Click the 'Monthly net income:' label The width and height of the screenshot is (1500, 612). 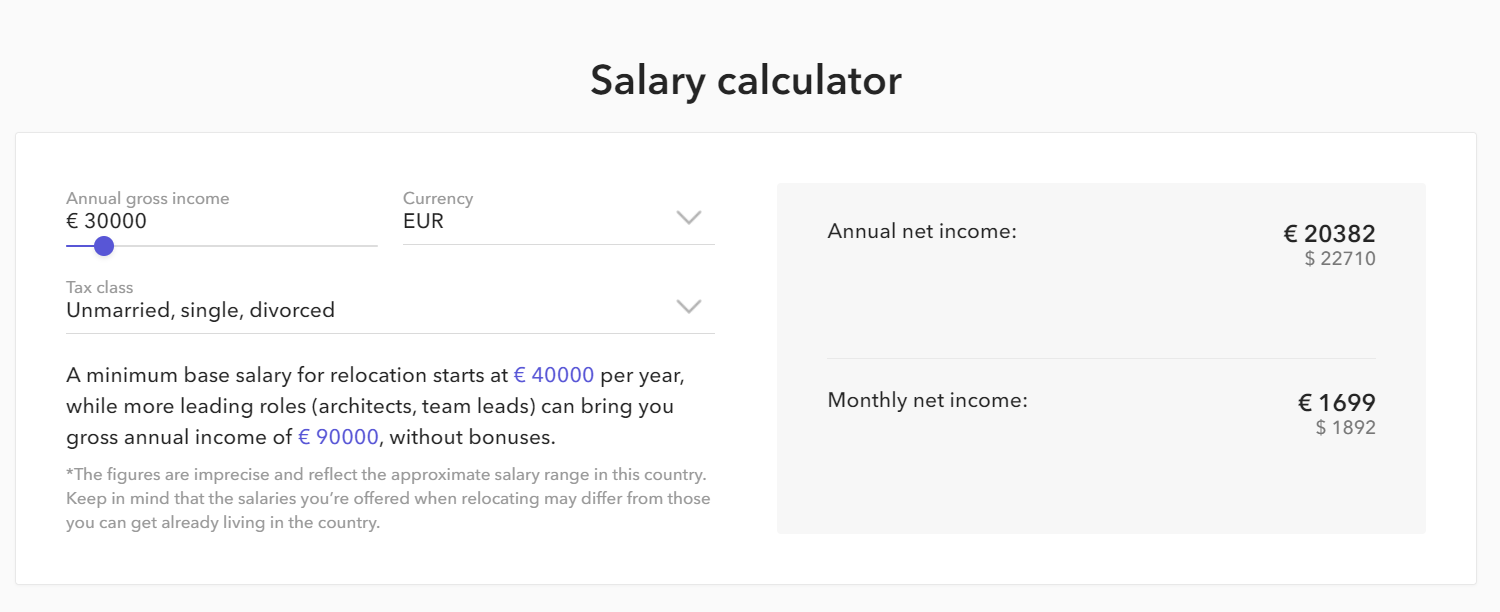[928, 400]
